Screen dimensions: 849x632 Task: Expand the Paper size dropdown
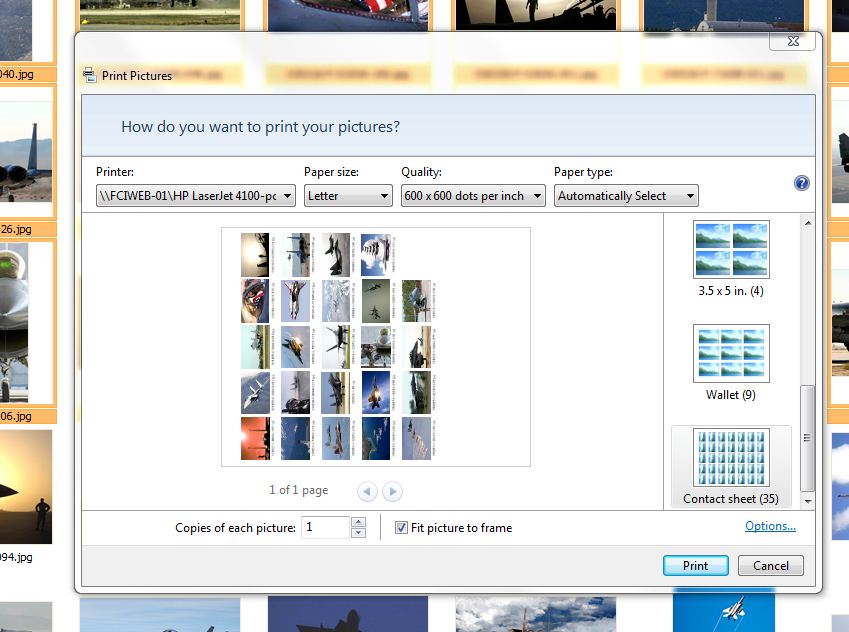click(348, 196)
